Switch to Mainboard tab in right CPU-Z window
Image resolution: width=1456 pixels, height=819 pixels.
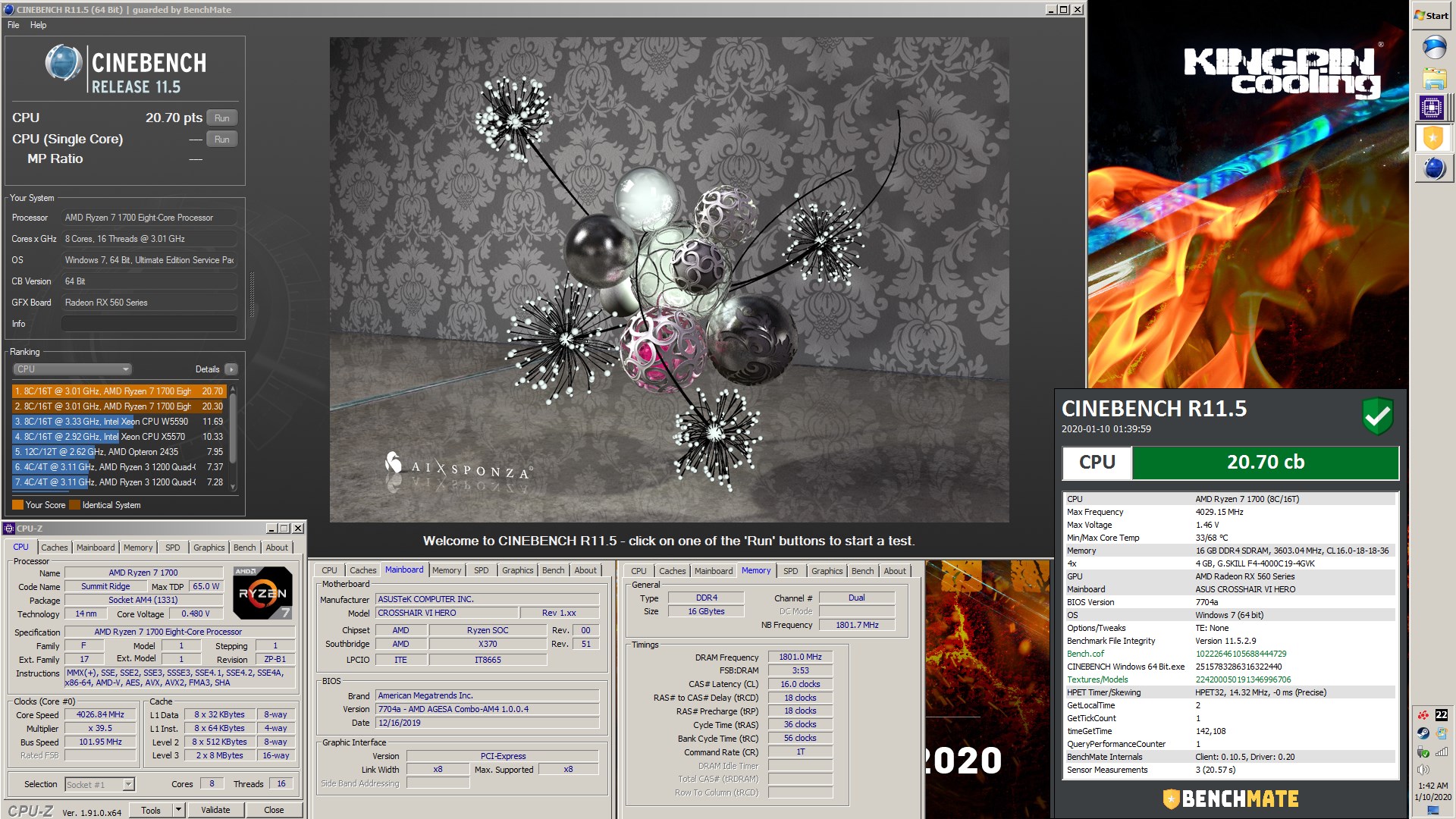(714, 571)
